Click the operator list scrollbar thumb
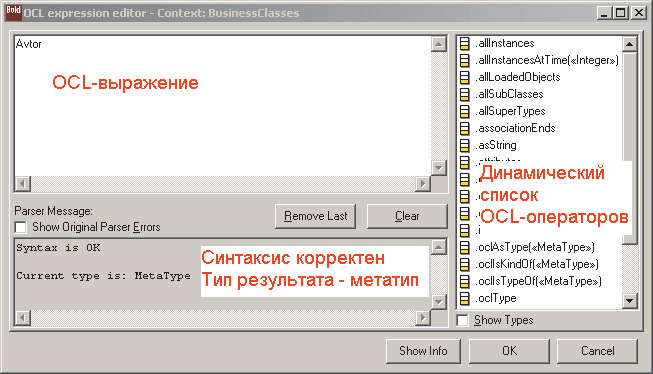This screenshot has width=653, height=374. click(629, 148)
